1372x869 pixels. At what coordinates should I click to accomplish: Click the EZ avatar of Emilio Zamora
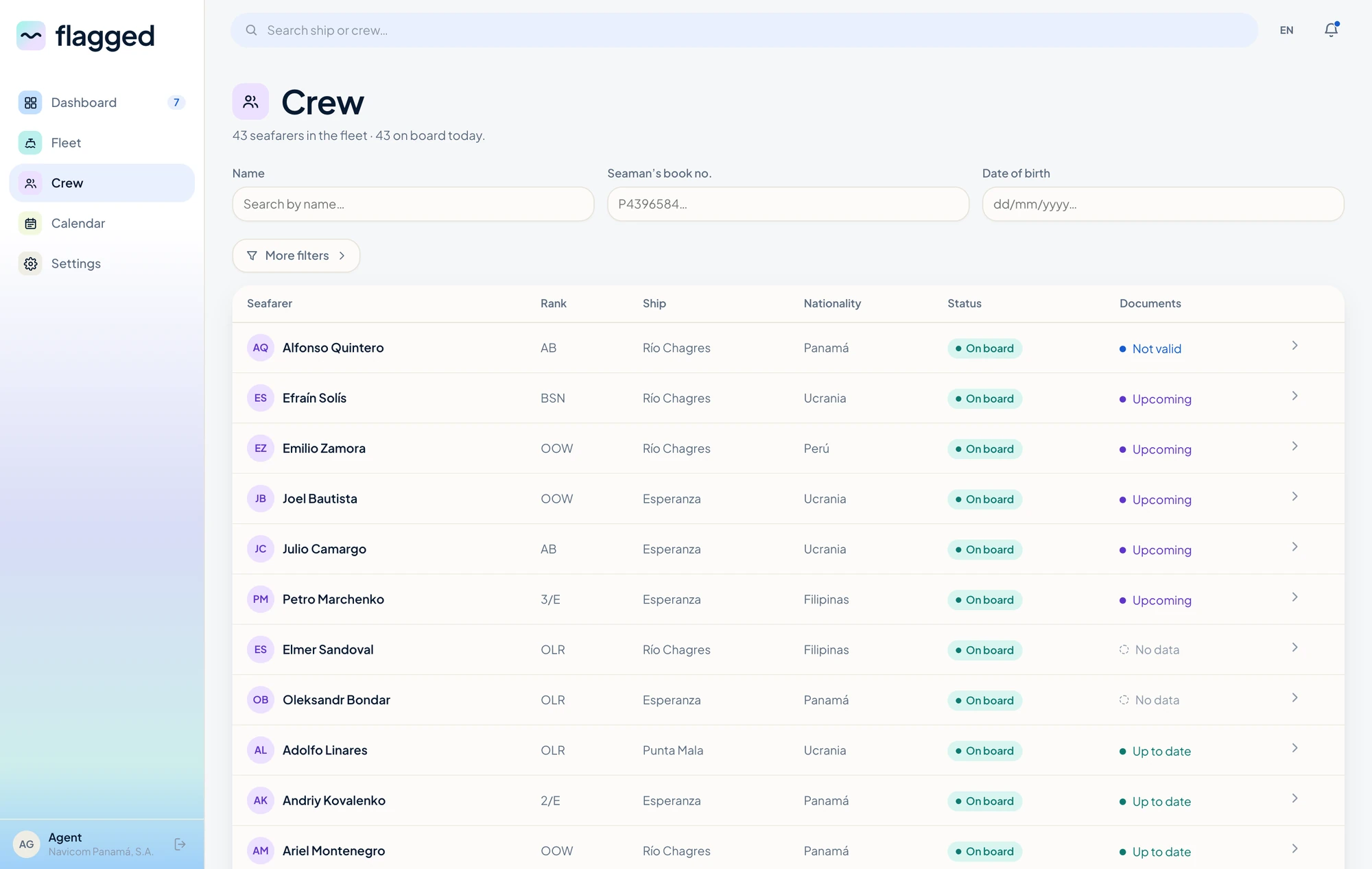click(261, 449)
